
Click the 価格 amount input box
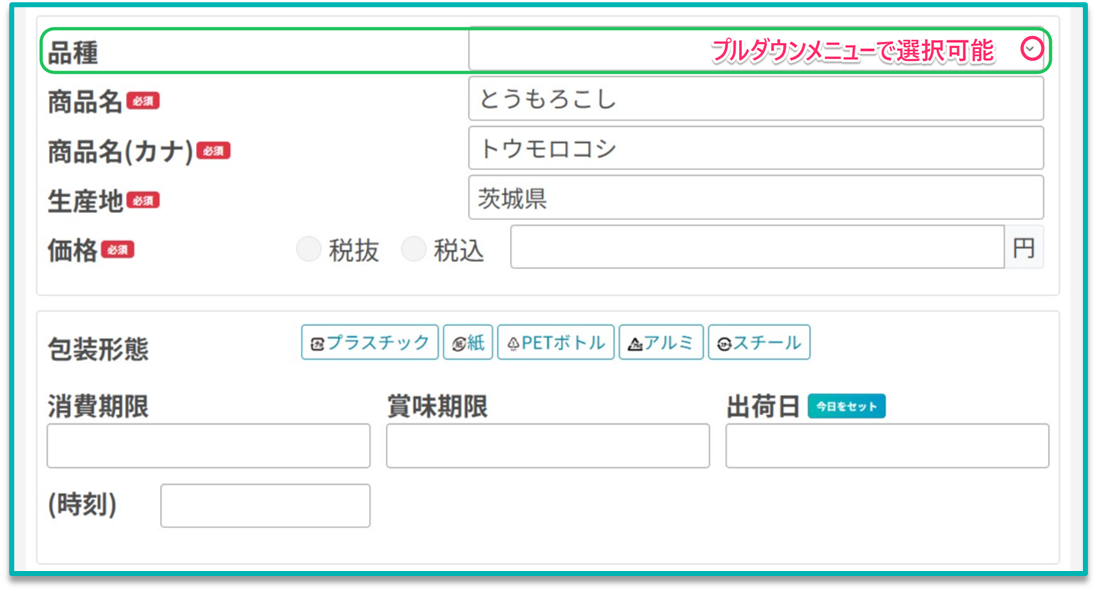coord(756,248)
